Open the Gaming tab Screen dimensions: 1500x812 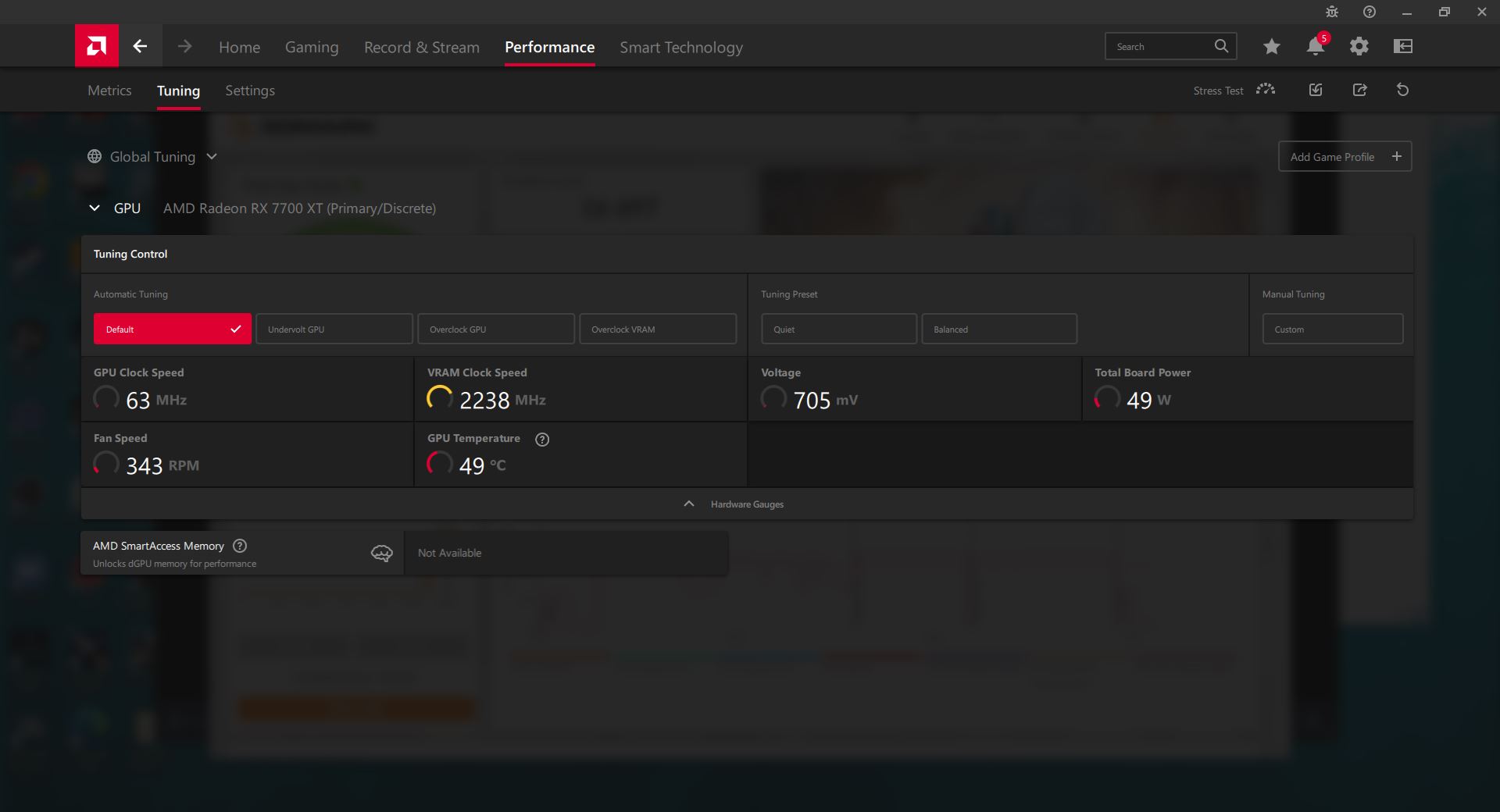(312, 47)
